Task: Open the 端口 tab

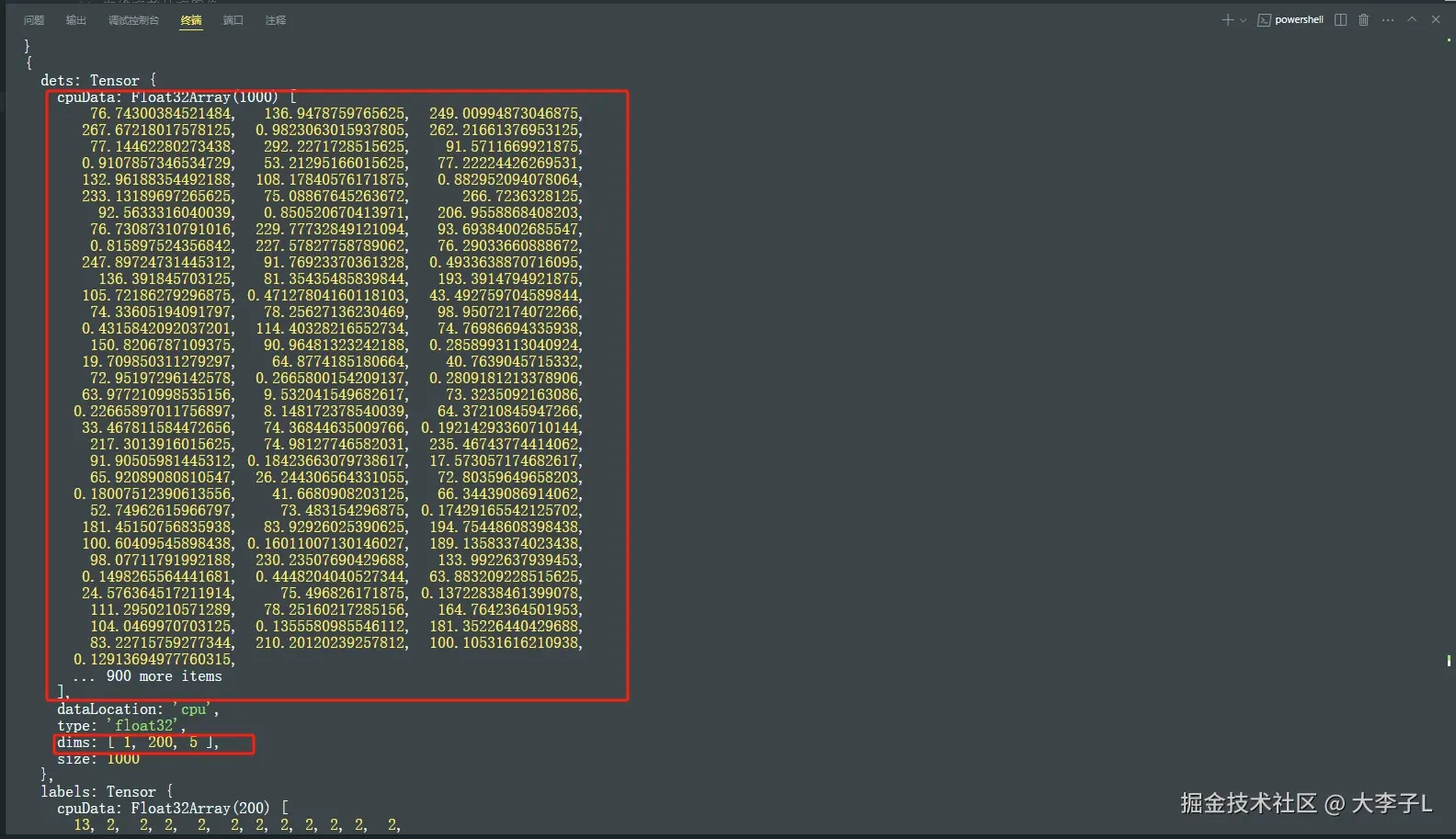Action: coord(233,20)
